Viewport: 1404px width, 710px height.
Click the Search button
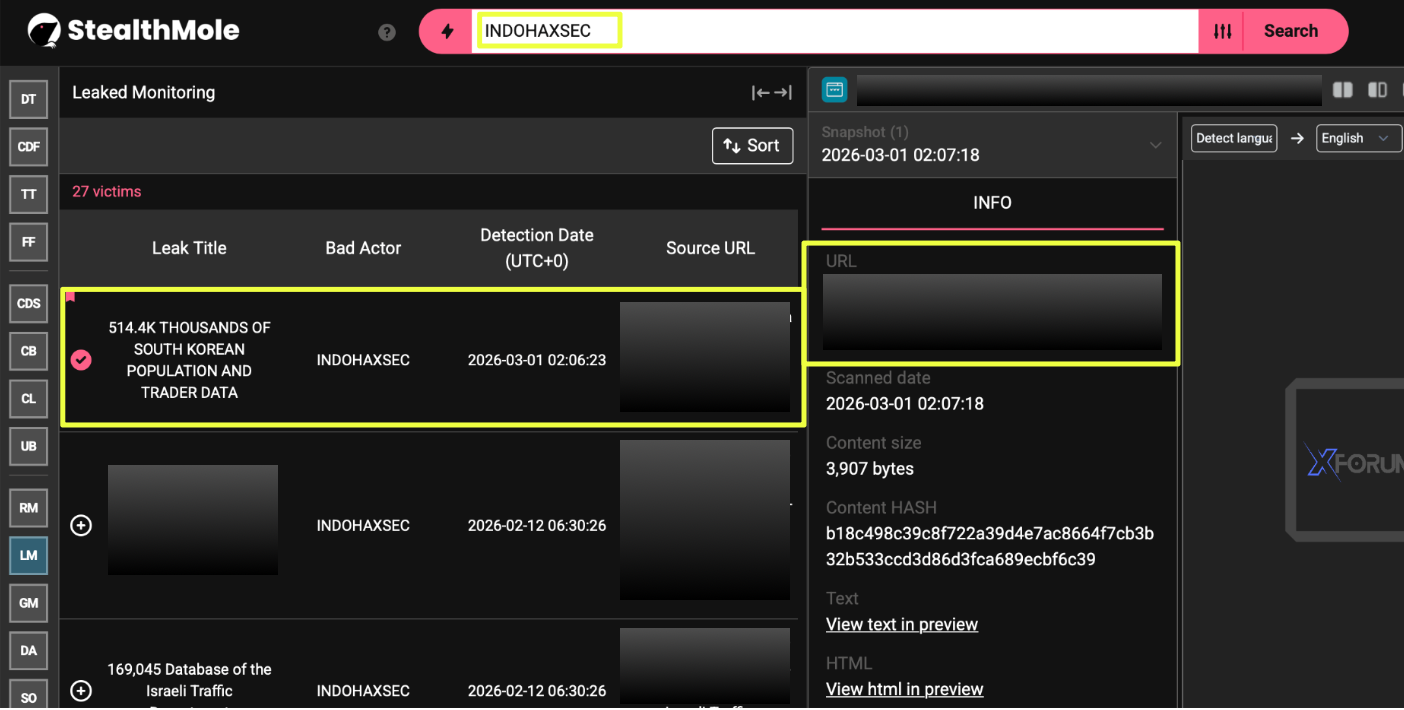1290,31
